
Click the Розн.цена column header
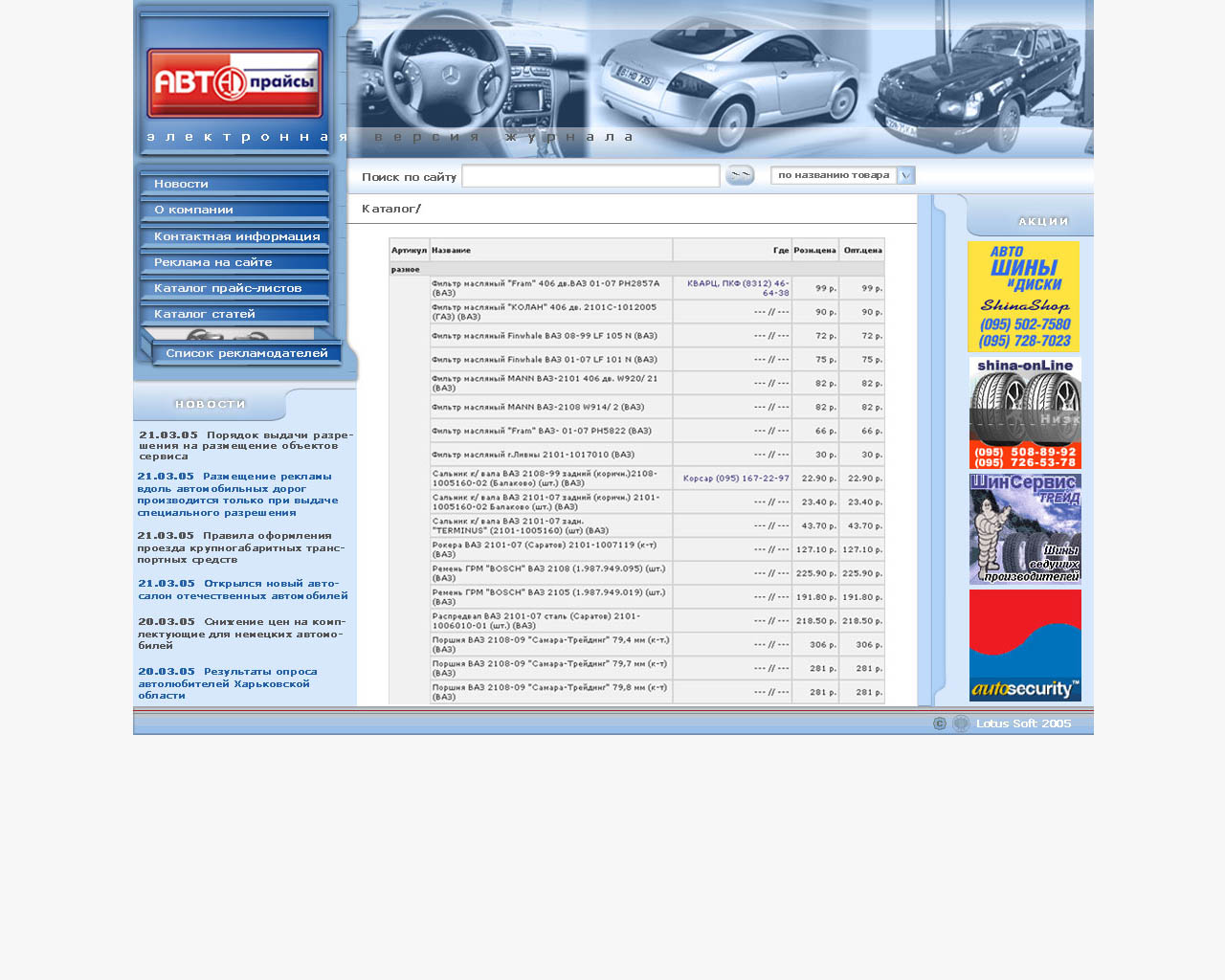point(815,250)
